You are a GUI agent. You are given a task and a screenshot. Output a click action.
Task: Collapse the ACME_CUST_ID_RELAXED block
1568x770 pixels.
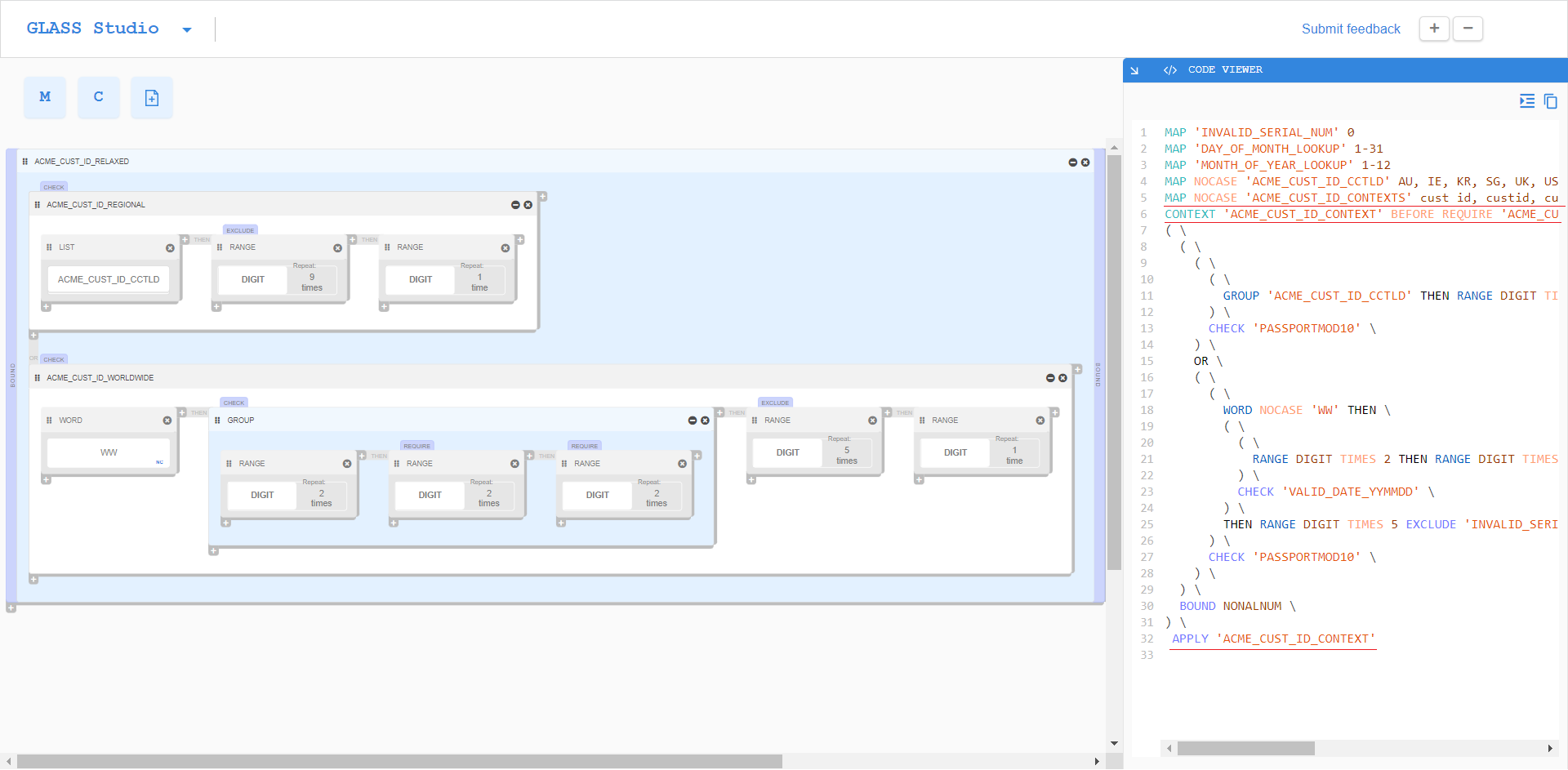1073,162
